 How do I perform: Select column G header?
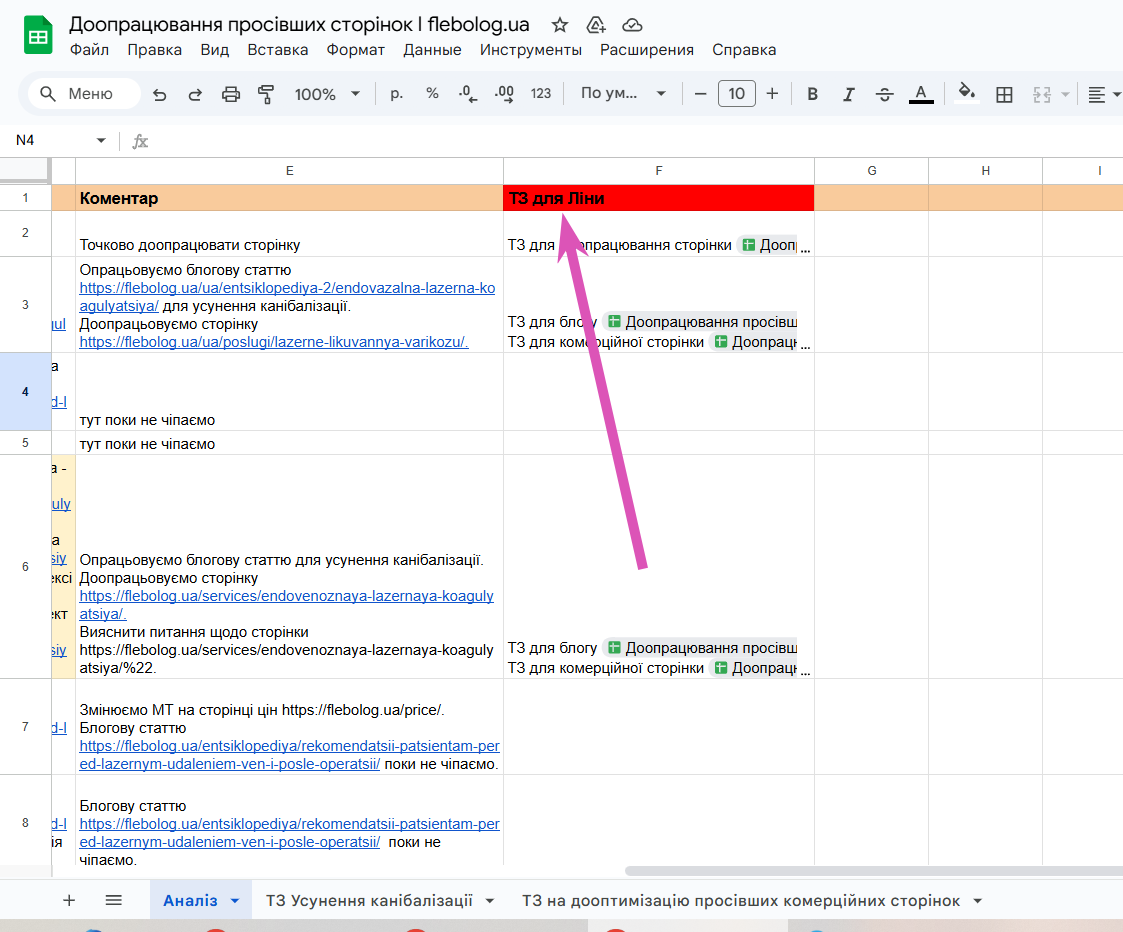(x=872, y=170)
